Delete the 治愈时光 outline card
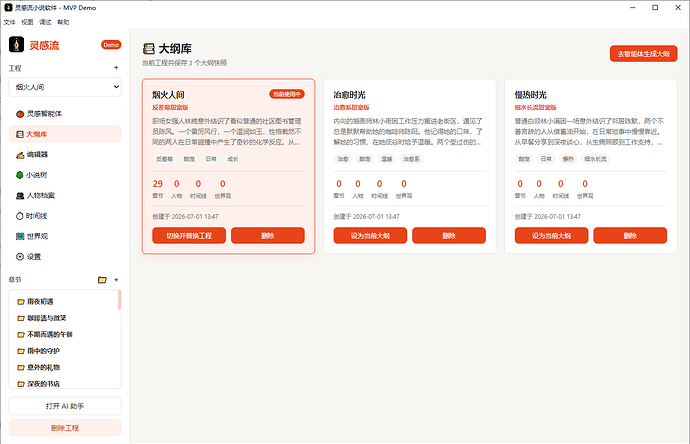This screenshot has width=690, height=444. pos(449,235)
